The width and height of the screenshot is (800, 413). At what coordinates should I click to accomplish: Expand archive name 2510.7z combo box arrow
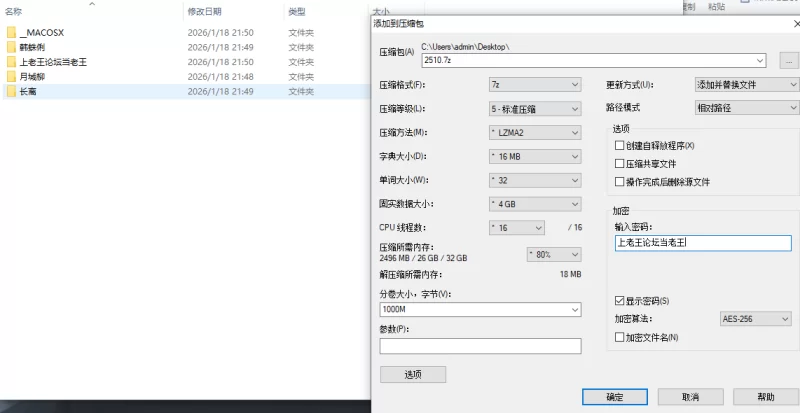tap(760, 60)
